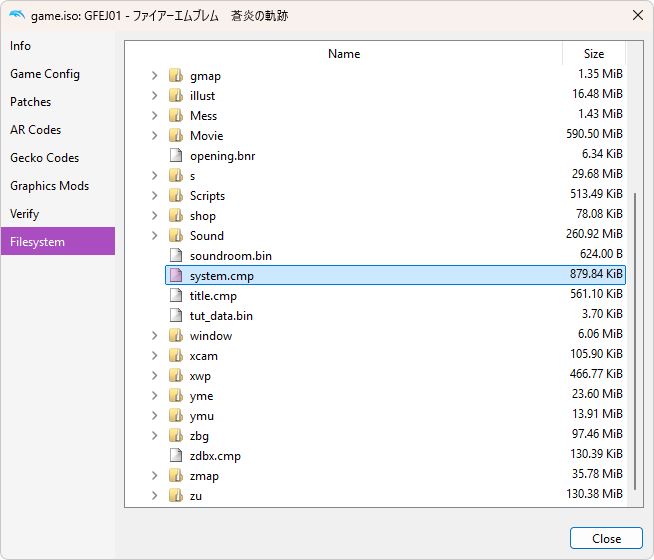
Task: Go to the Verify tab
Action: pos(26,214)
